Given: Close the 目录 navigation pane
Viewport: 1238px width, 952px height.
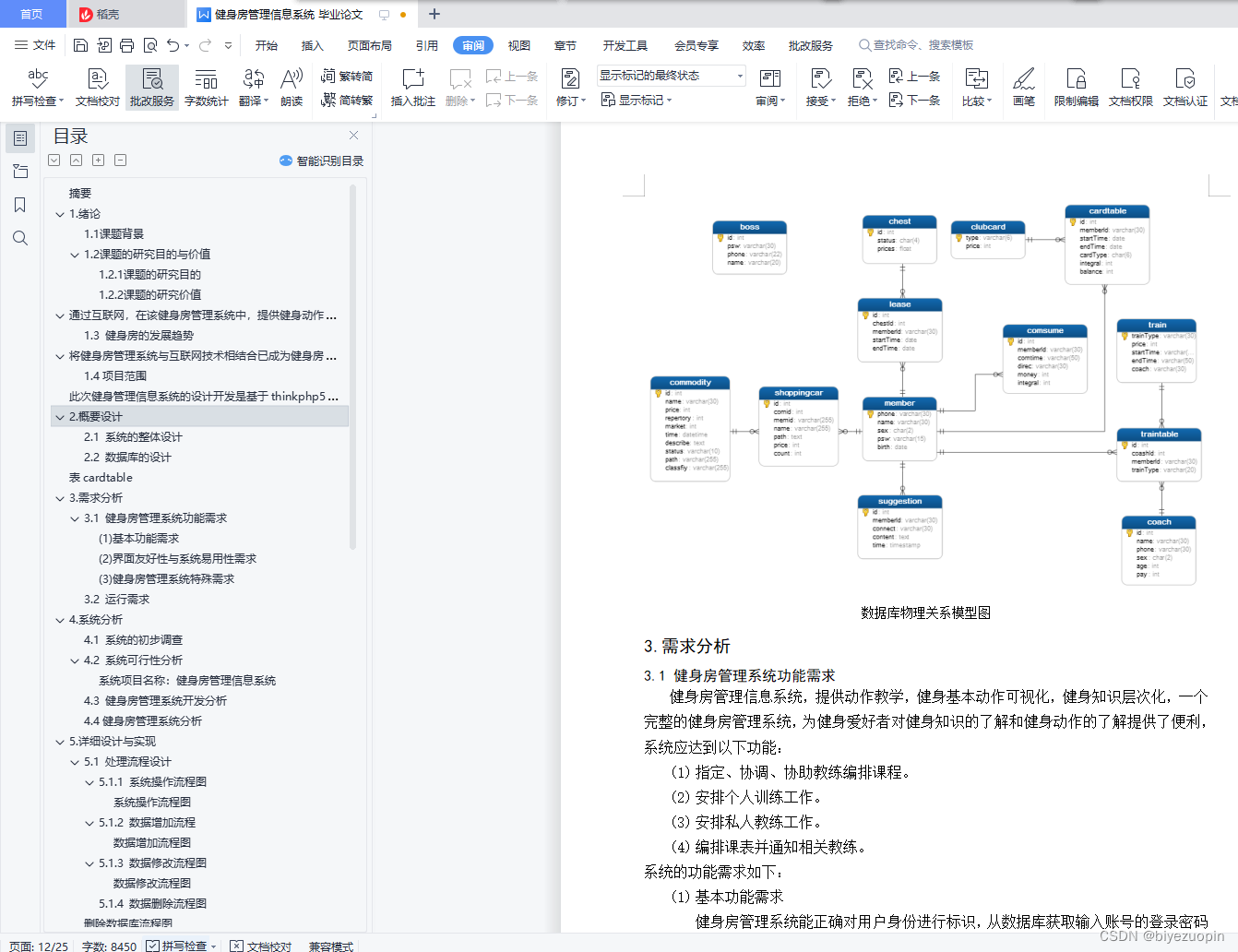Looking at the screenshot, I should coord(353,136).
